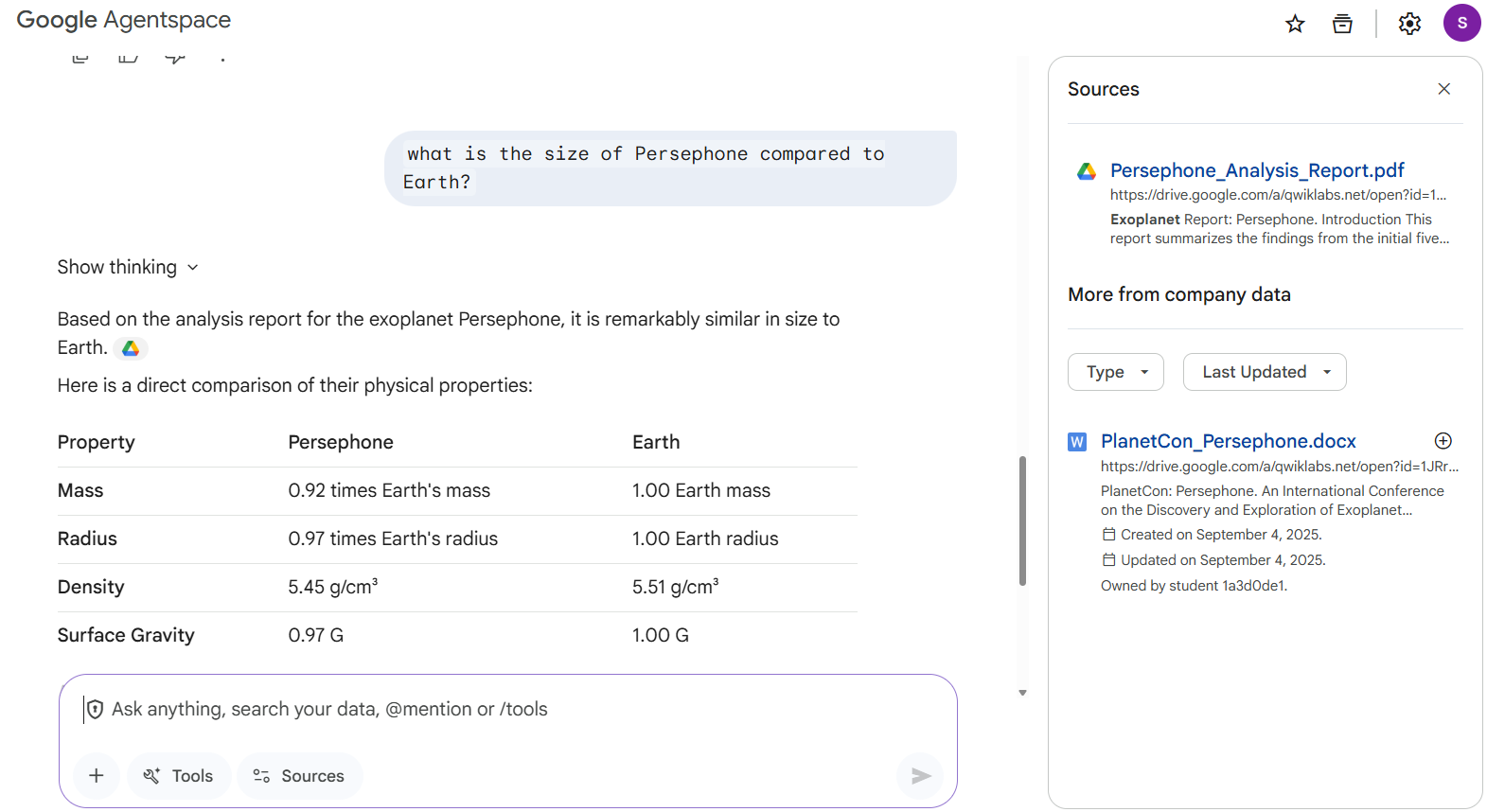Click the '0.97 times Earth's radius' cell
This screenshot has height=812, width=1487.
393,538
